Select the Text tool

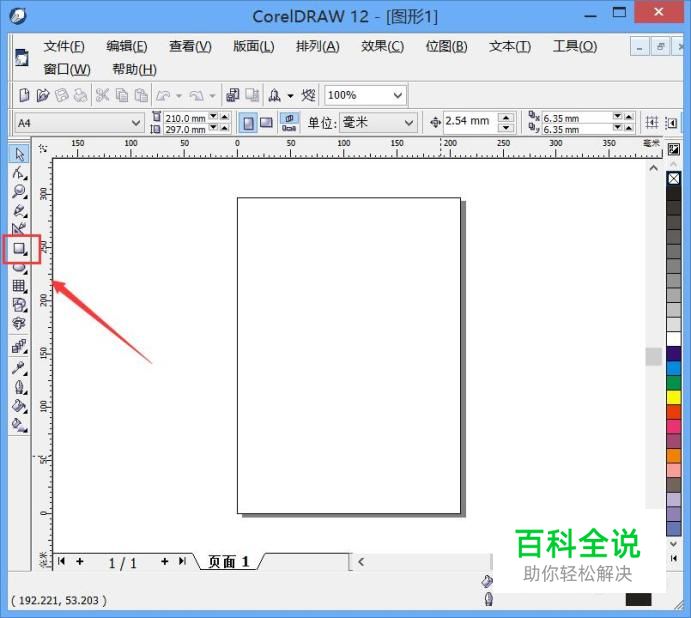(19, 324)
